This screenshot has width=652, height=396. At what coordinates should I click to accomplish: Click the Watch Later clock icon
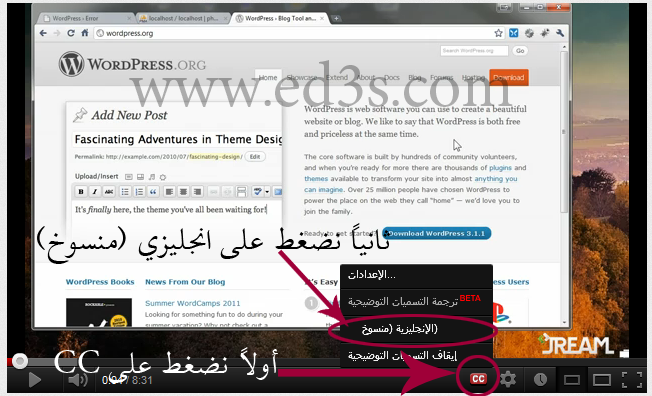(540, 379)
